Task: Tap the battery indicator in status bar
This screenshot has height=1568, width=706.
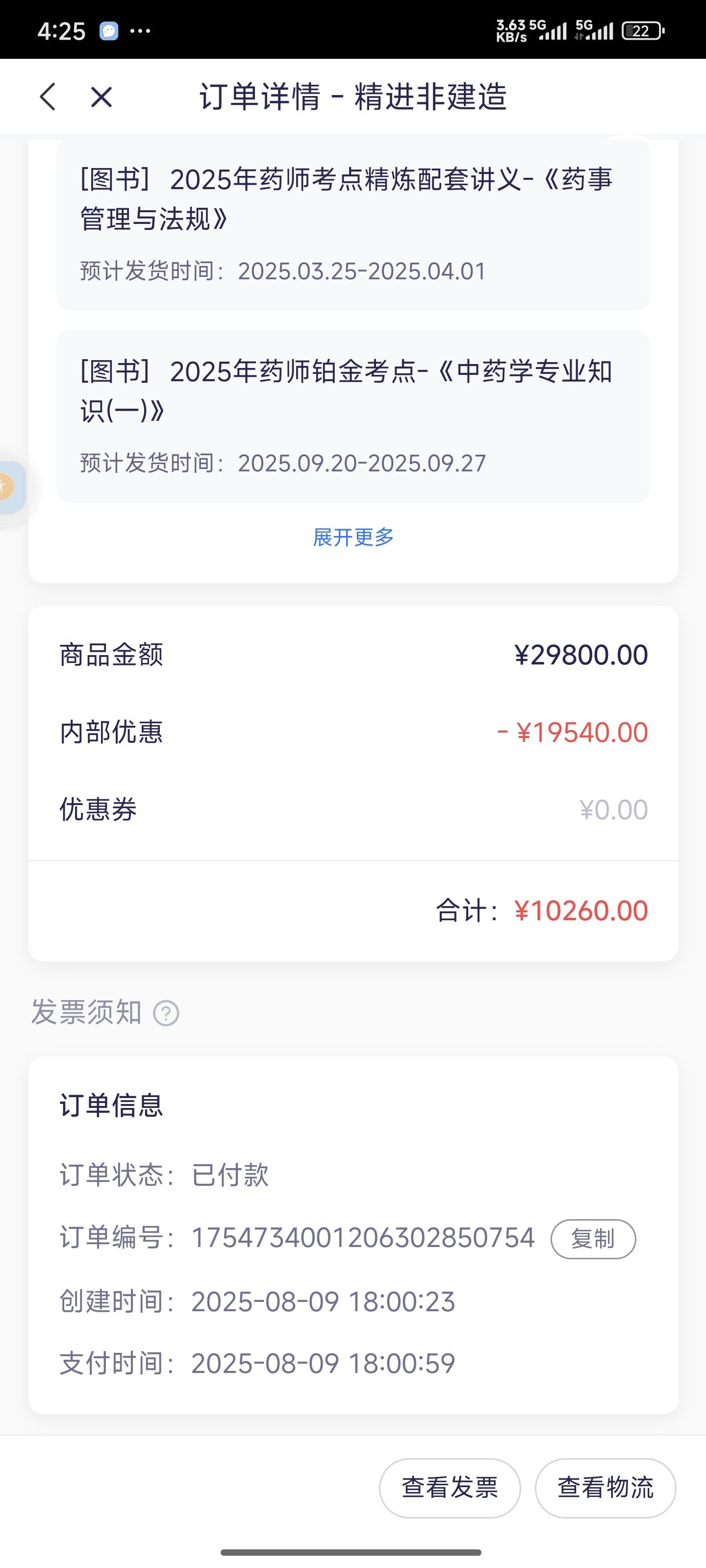Action: click(x=642, y=30)
